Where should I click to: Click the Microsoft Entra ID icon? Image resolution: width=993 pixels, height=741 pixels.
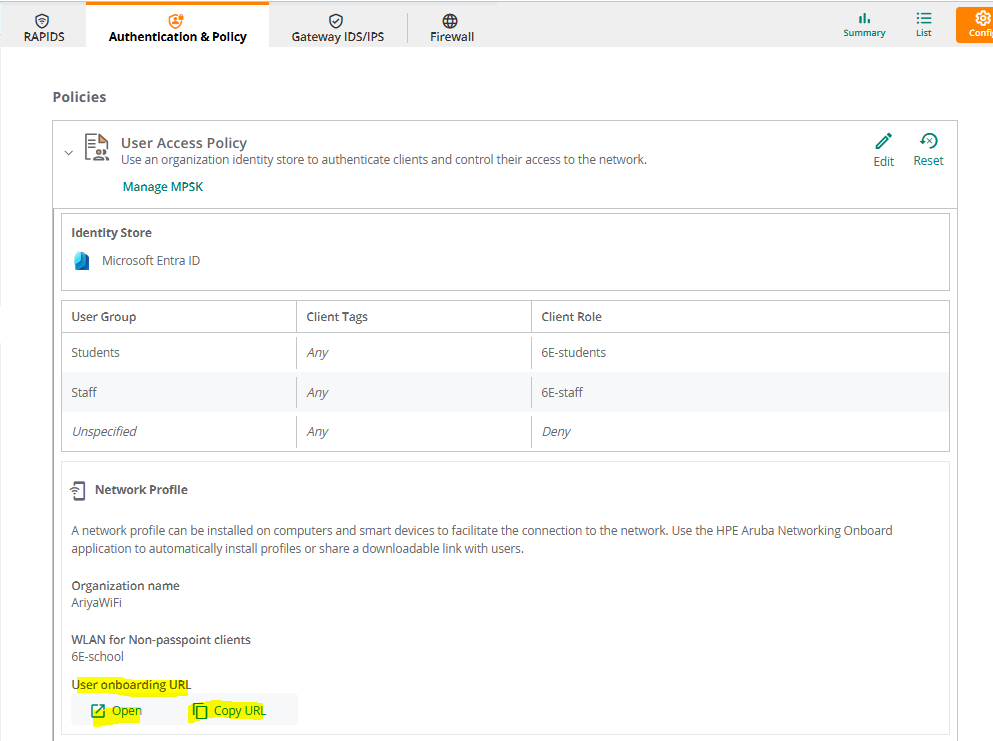(x=82, y=261)
